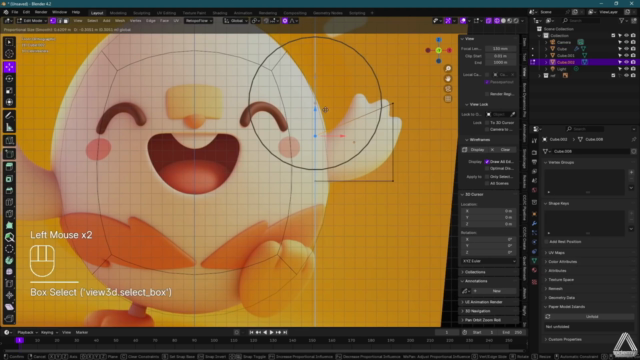
Task: Enable the Only Selected checkbox
Action: click(487, 177)
